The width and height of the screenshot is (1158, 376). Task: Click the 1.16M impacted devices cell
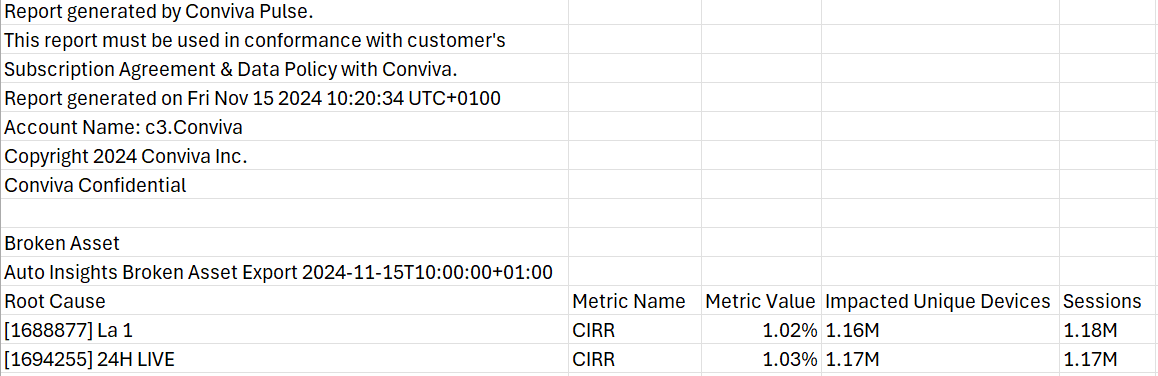click(940, 329)
